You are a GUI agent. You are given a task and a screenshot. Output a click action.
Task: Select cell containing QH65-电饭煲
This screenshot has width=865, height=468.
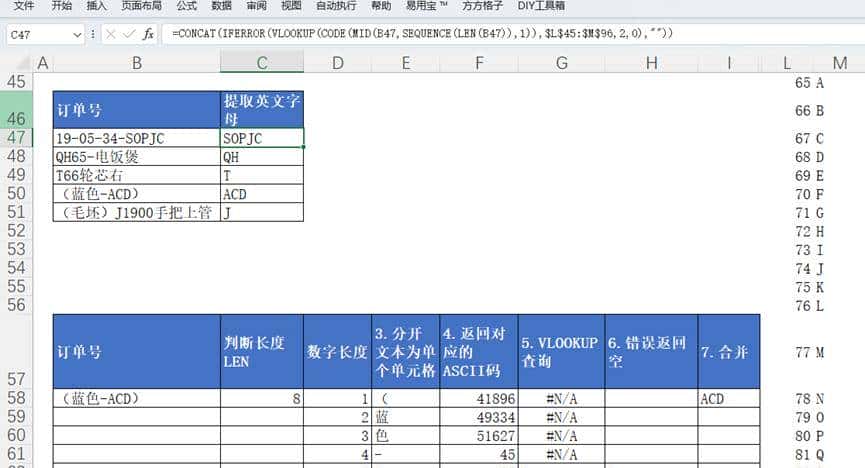136,157
